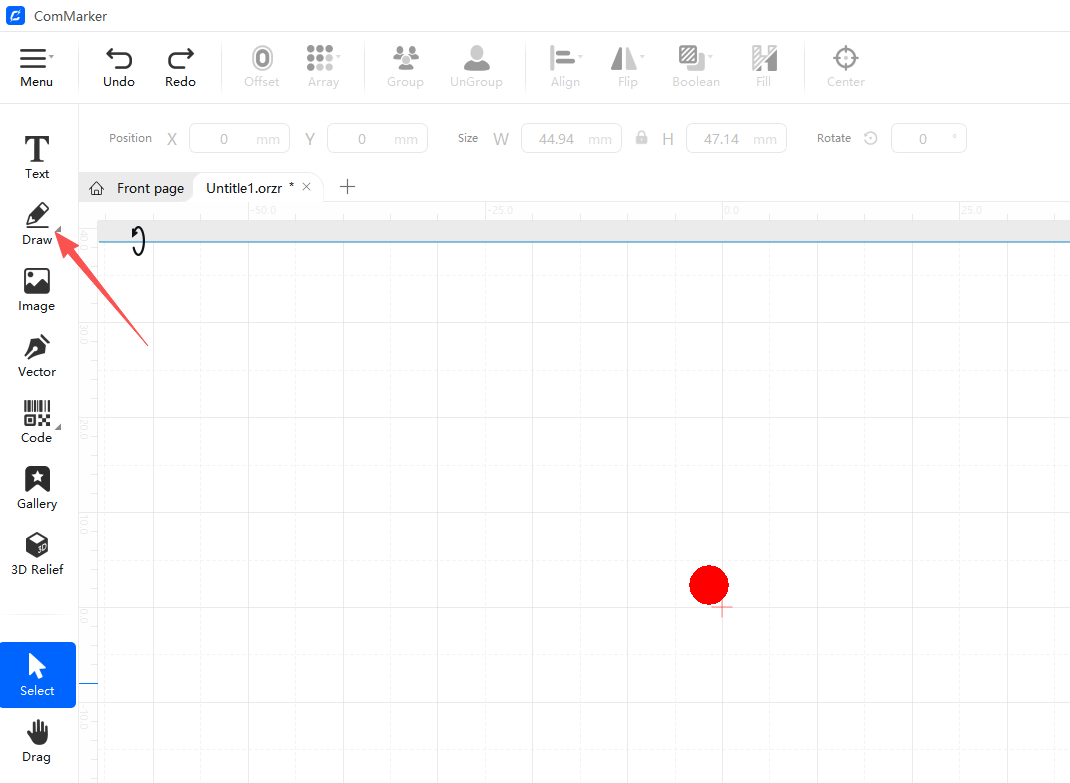Click the Undo arrow button
1070x783 pixels.
(x=119, y=67)
